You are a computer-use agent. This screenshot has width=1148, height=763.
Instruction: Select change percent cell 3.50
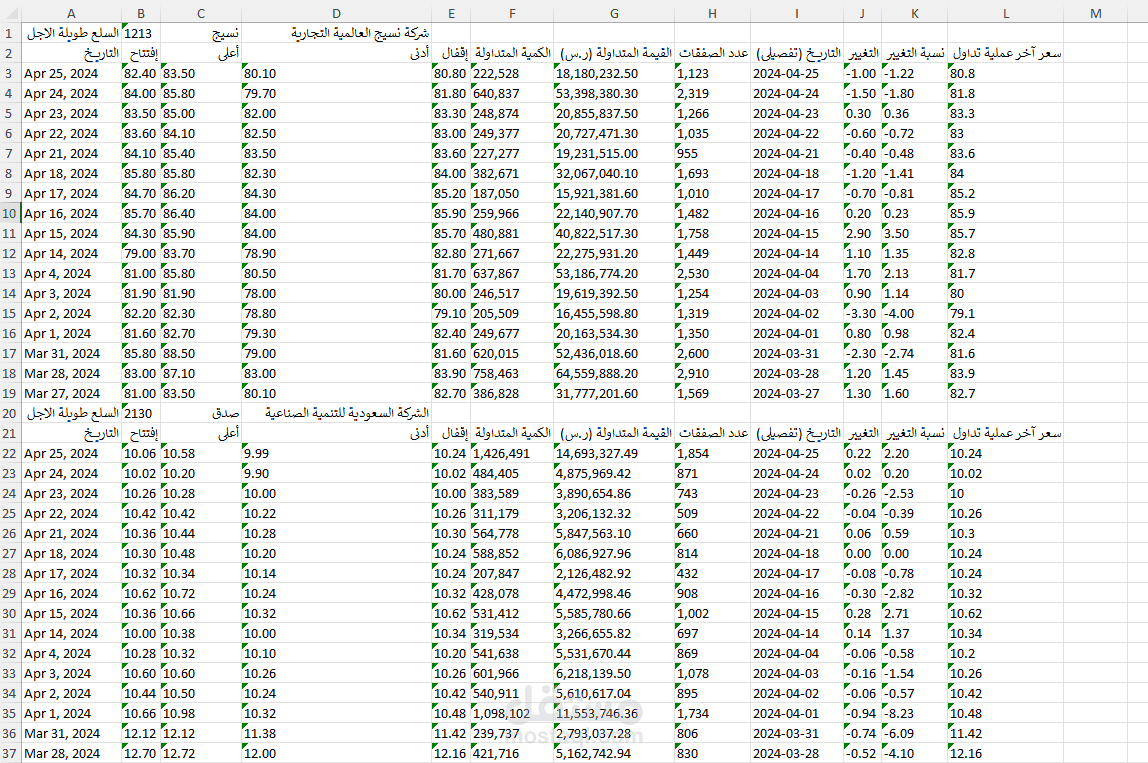(x=914, y=234)
